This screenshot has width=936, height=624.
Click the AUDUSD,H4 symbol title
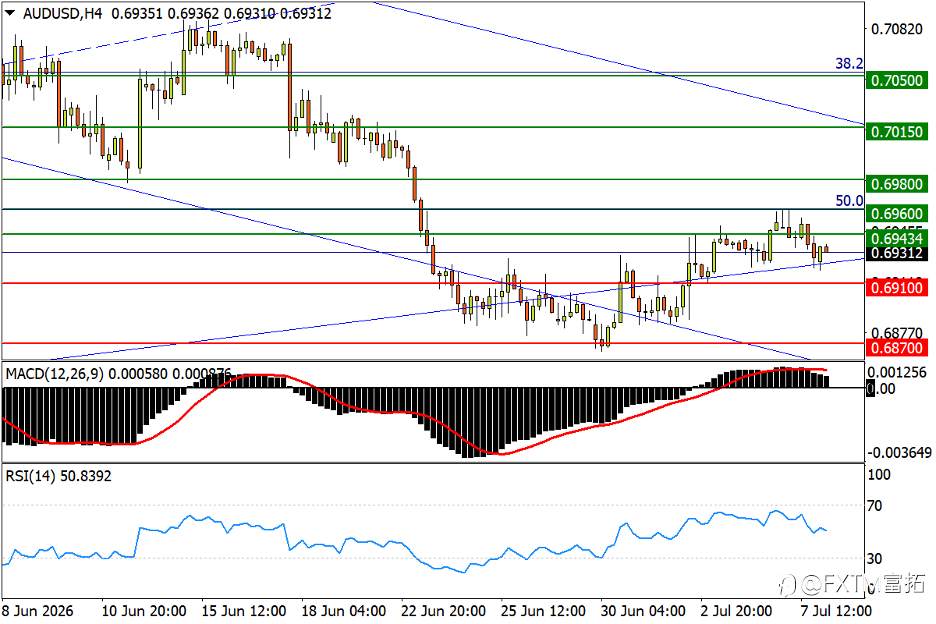(x=63, y=13)
